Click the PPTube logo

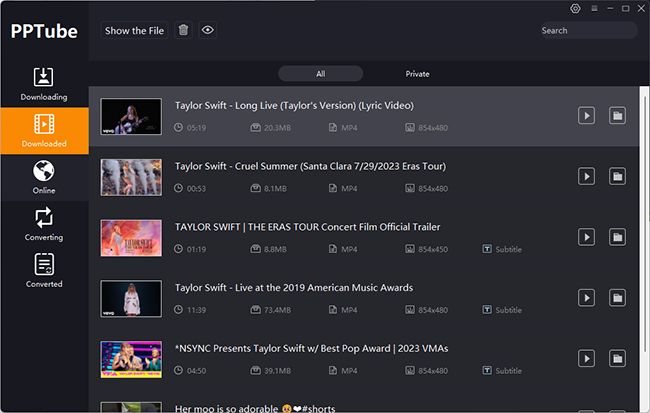pyautogui.click(x=44, y=32)
